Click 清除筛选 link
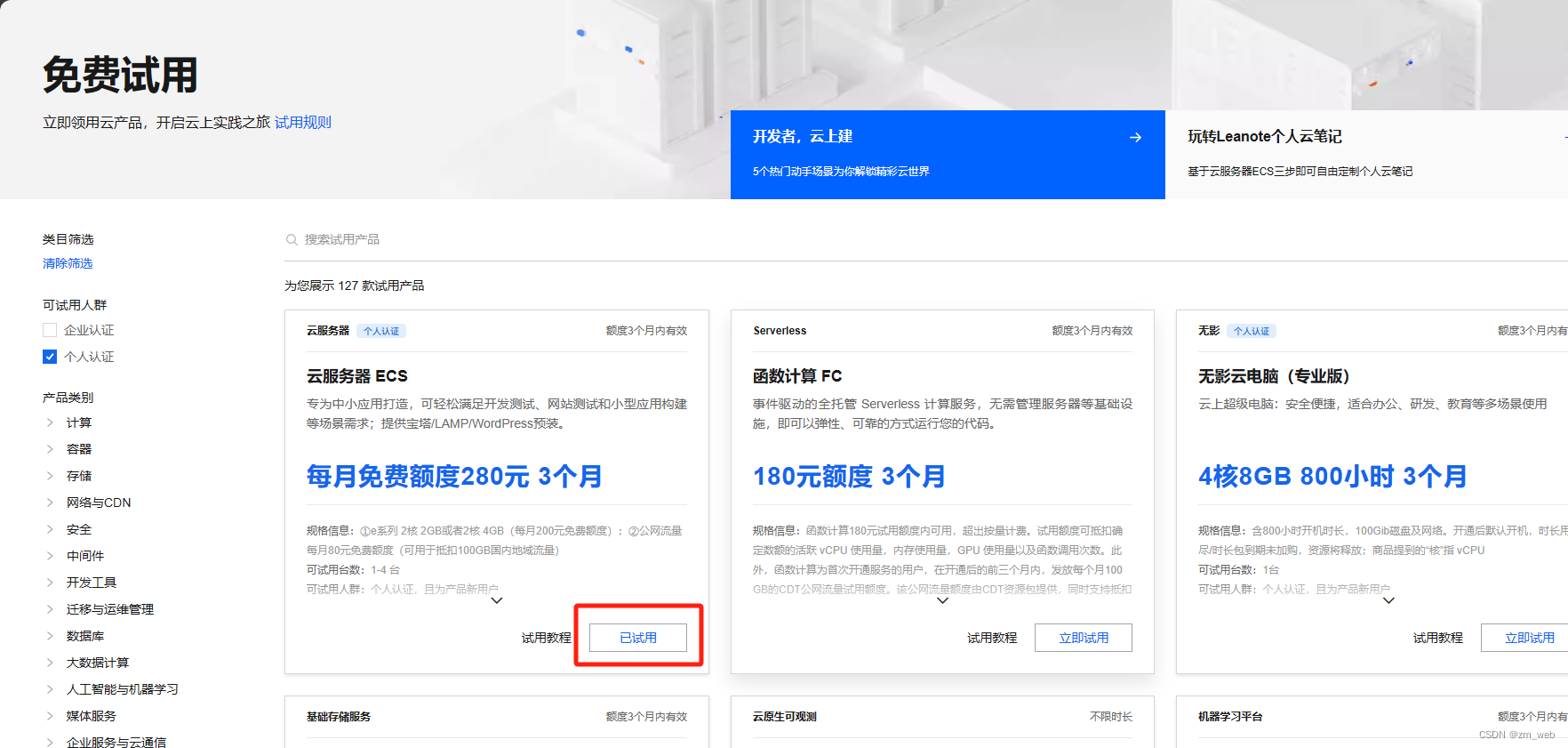Screen dimensions: 1568x748 [x=68, y=263]
